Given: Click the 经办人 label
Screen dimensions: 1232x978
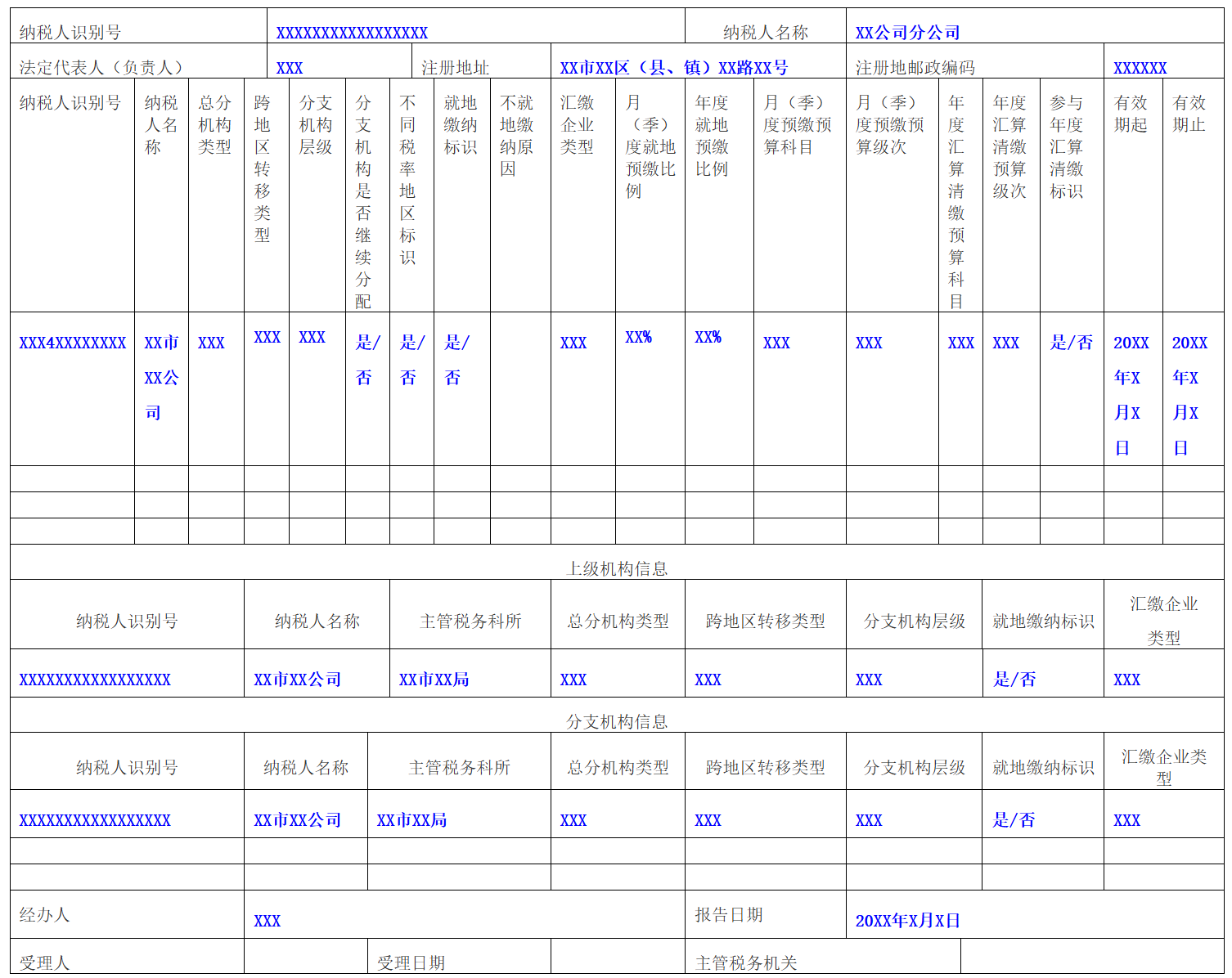Looking at the screenshot, I should pos(44,915).
